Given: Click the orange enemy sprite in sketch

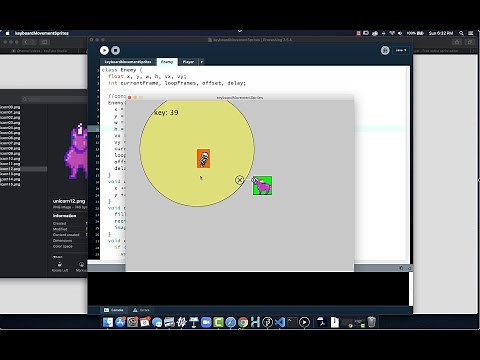Looking at the screenshot, I should point(203,158).
